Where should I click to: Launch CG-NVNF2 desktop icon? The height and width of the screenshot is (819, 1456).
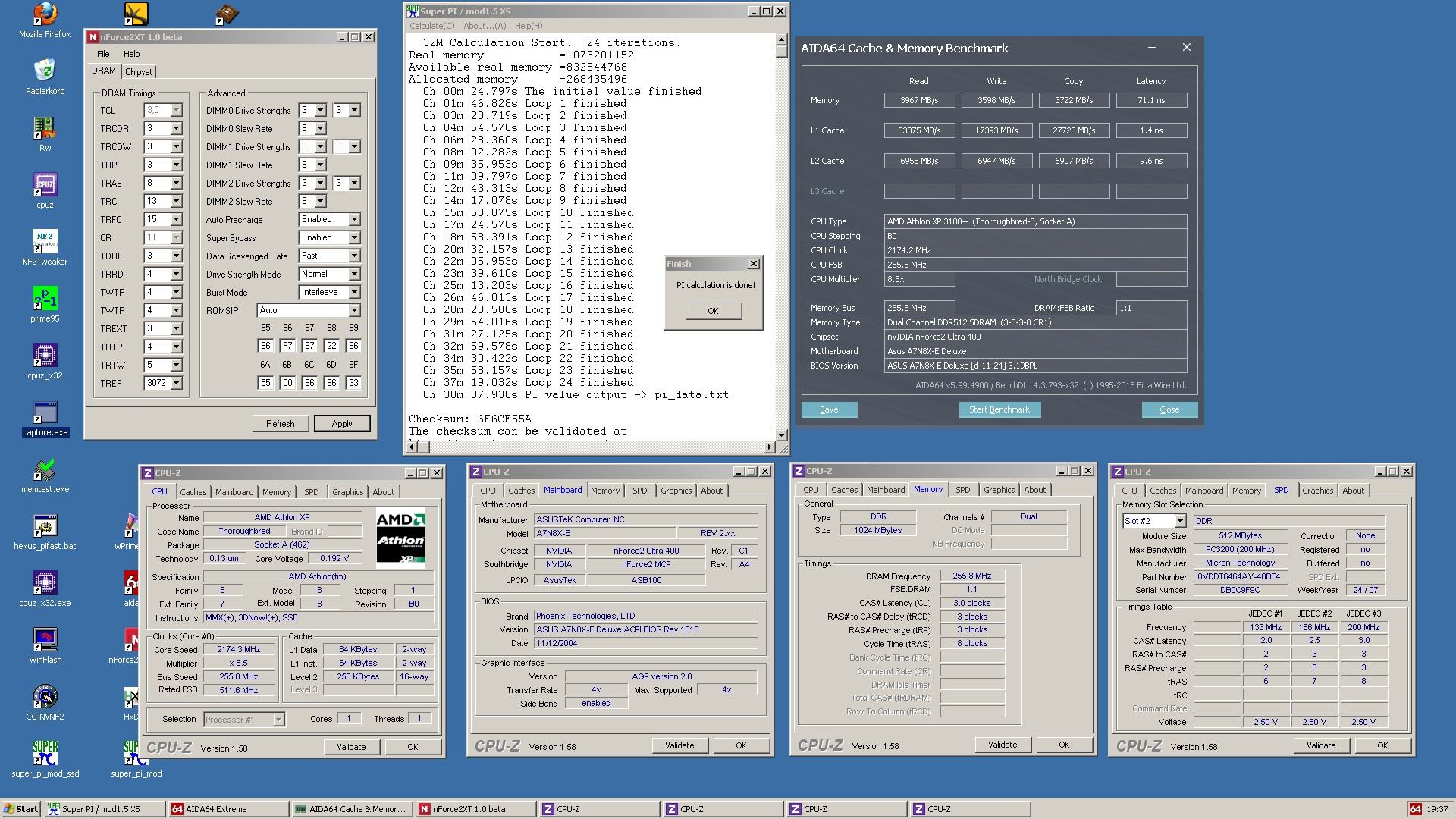pyautogui.click(x=45, y=702)
